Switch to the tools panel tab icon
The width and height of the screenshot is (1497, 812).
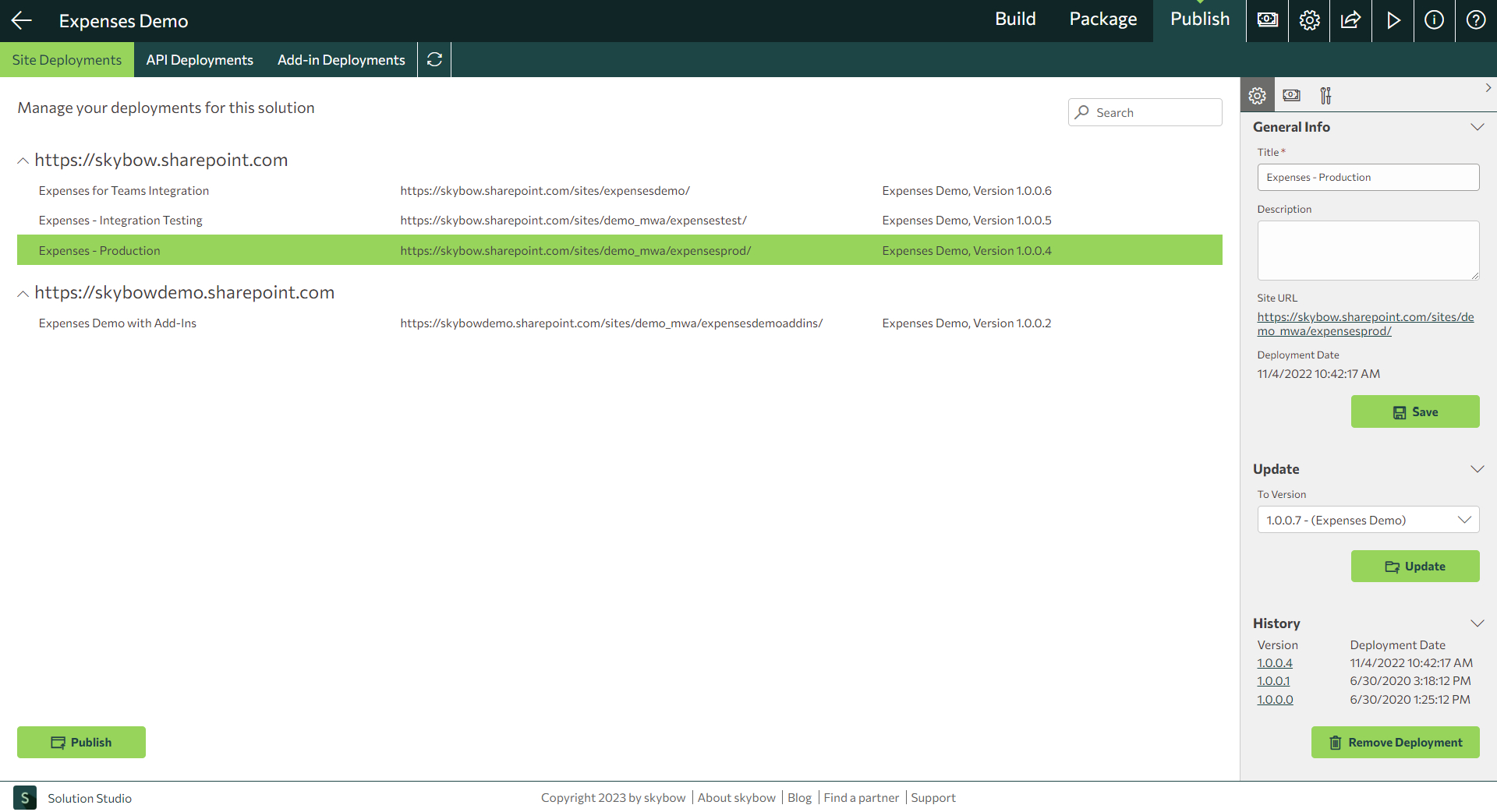coord(1326,95)
